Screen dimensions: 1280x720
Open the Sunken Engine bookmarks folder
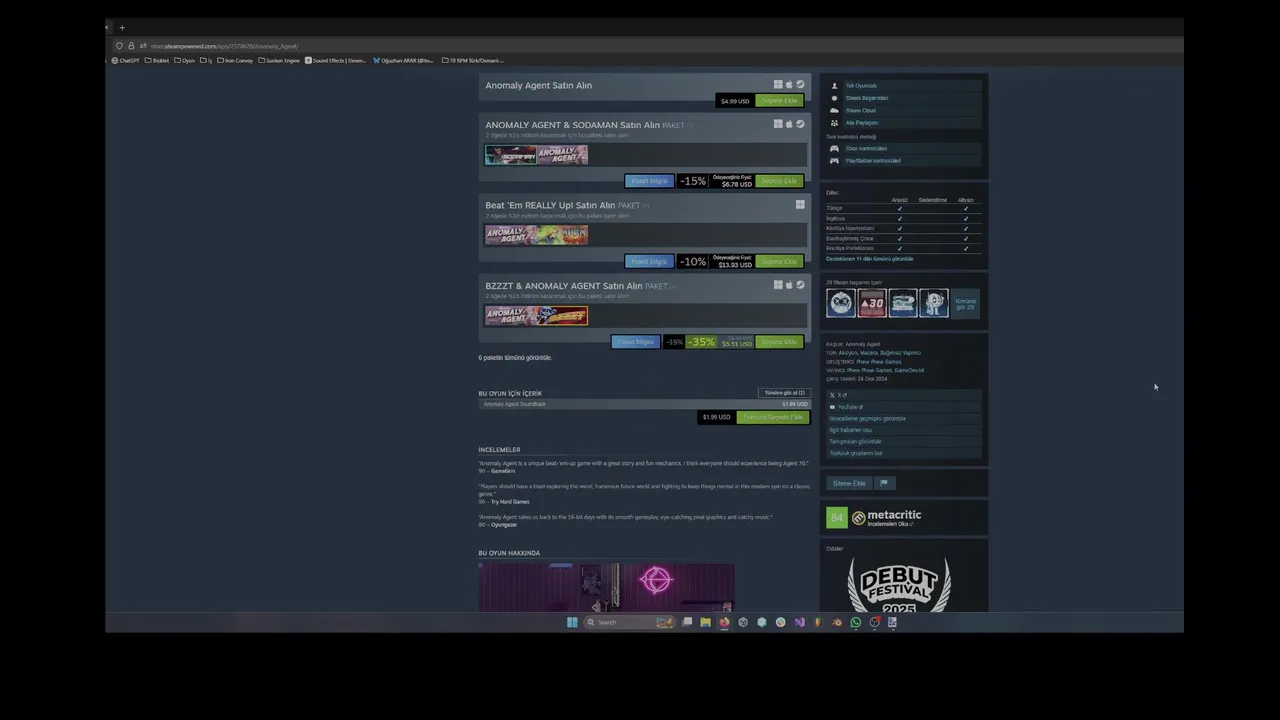[279, 60]
